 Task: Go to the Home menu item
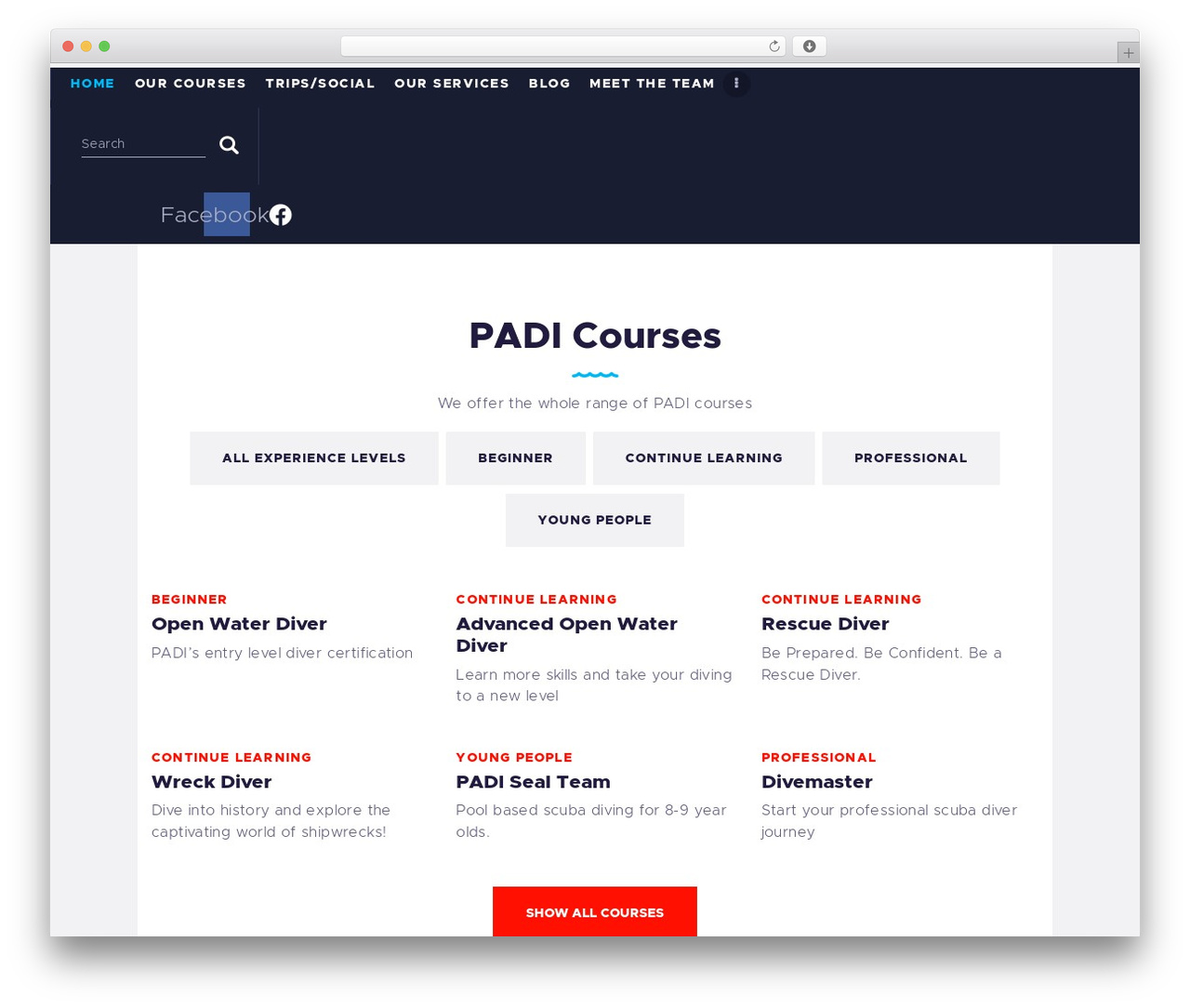93,84
